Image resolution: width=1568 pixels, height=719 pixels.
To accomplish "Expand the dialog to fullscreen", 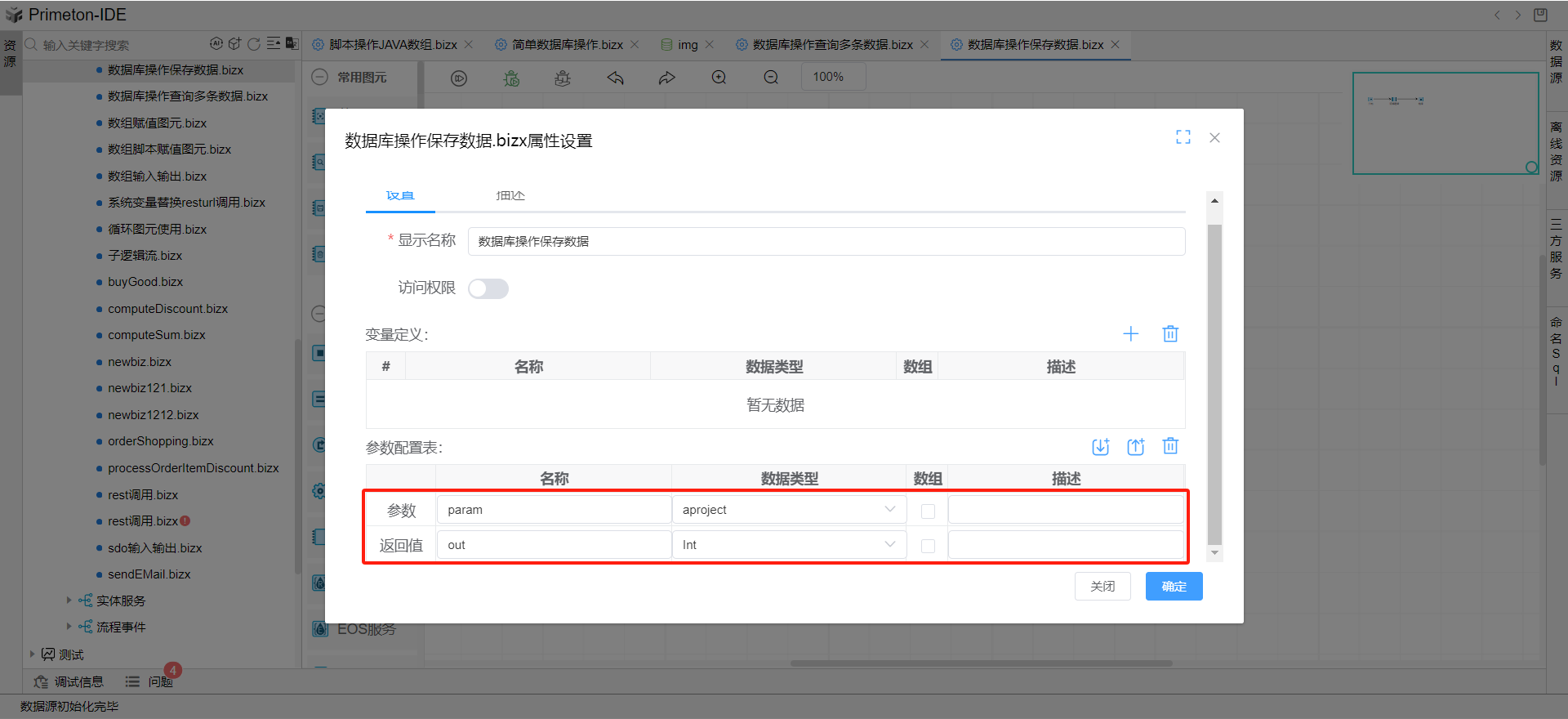I will [x=1183, y=137].
